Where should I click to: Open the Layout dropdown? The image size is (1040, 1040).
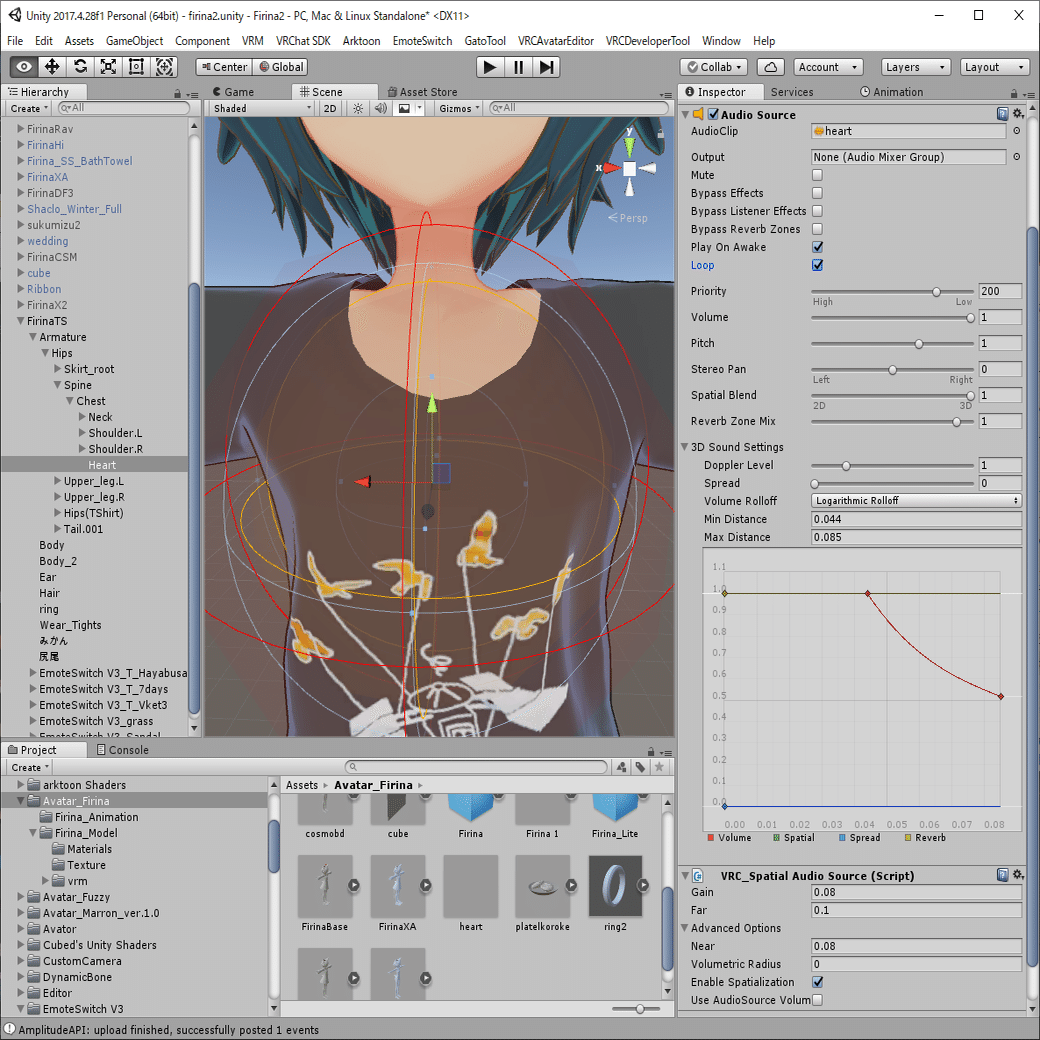pyautogui.click(x=994, y=67)
